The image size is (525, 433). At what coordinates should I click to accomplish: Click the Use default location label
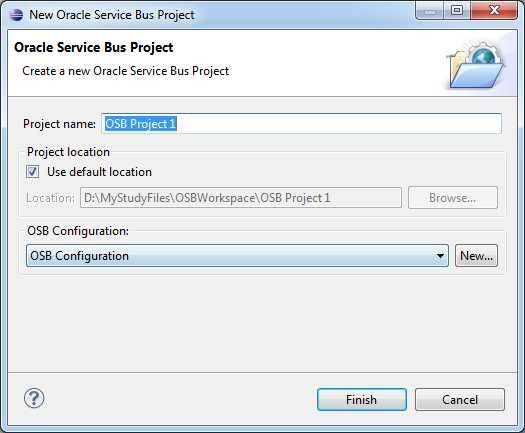click(x=99, y=172)
